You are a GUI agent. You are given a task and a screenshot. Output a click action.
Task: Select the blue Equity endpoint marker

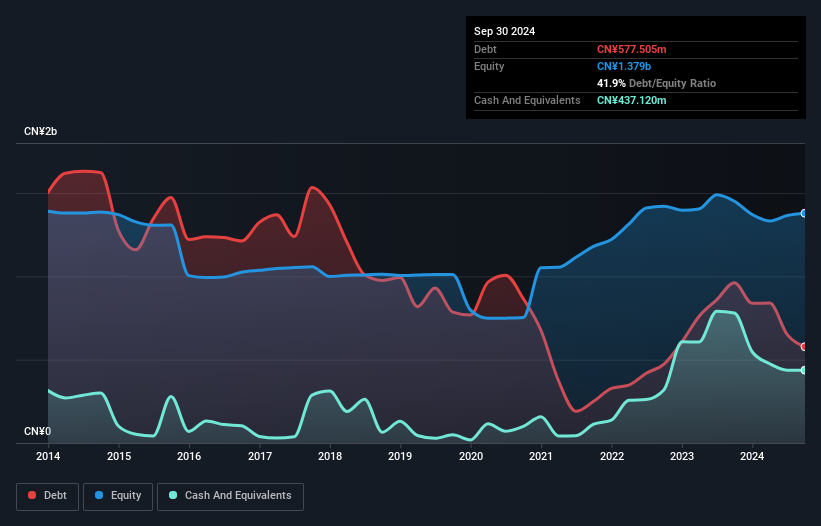point(804,214)
